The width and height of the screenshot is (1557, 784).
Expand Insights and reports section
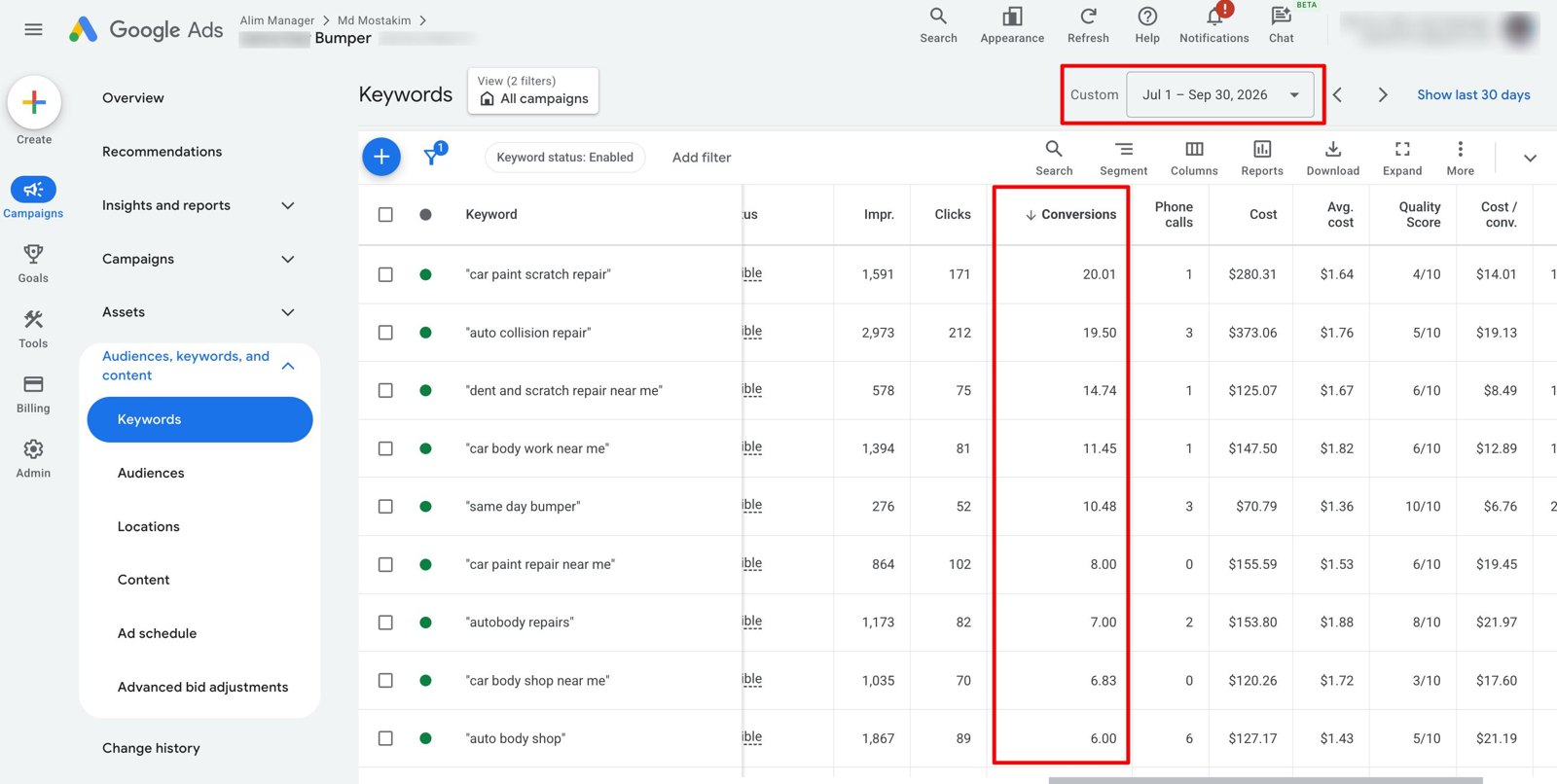coord(288,205)
